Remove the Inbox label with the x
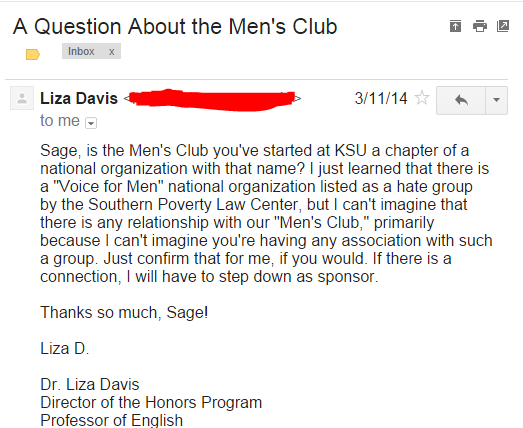Image resolution: width=523 pixels, height=428 pixels. coord(111,51)
